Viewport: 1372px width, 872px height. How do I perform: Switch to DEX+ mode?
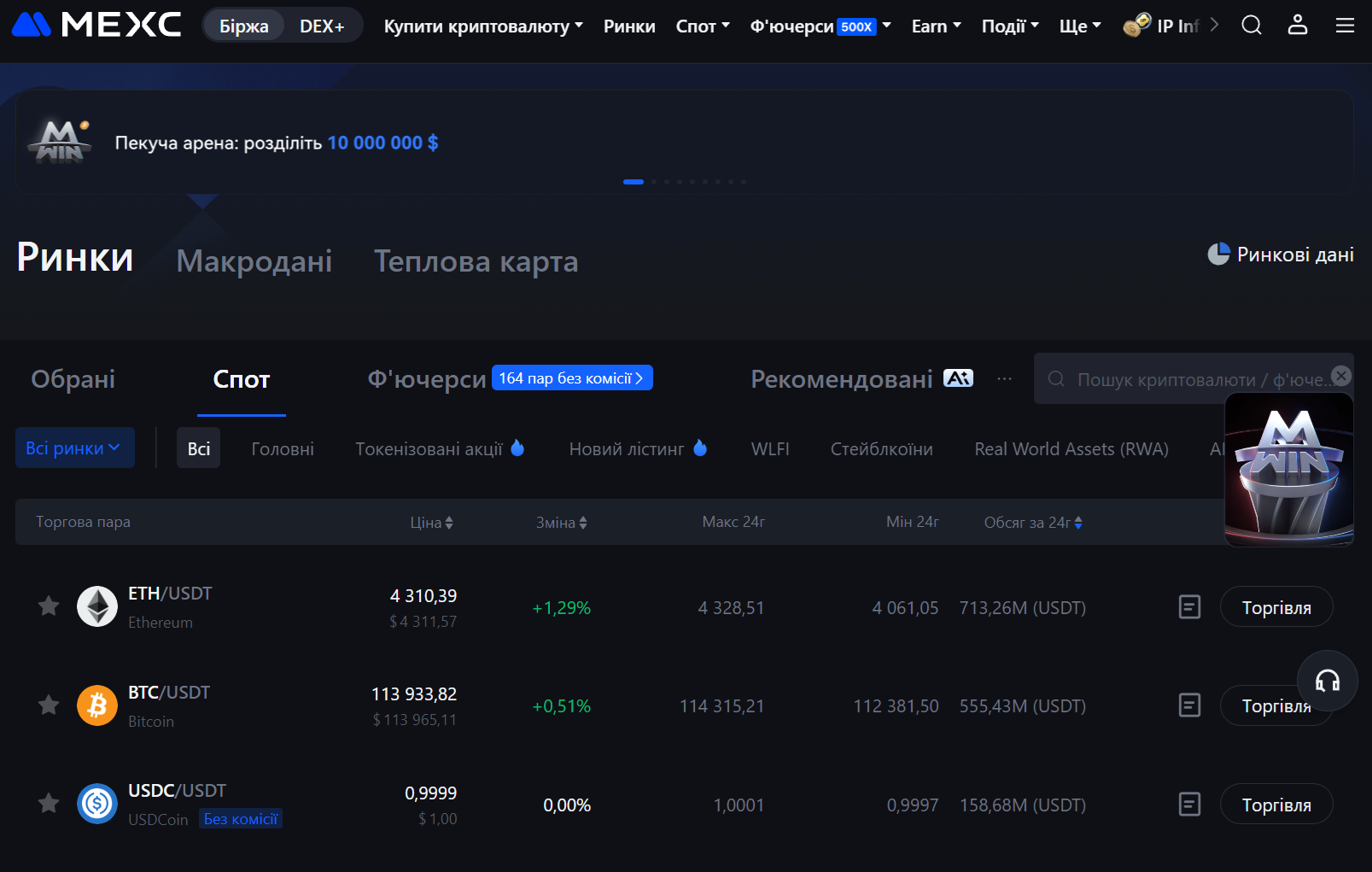point(322,26)
